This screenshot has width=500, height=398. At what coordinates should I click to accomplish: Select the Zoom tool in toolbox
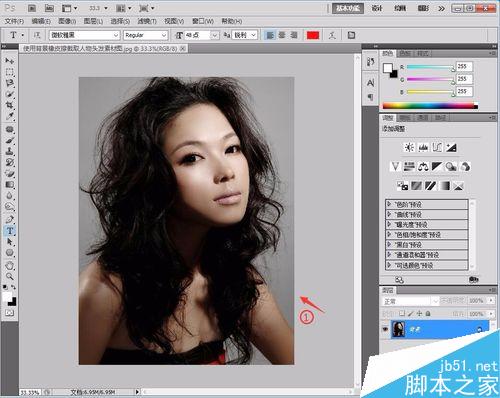click(x=10, y=276)
